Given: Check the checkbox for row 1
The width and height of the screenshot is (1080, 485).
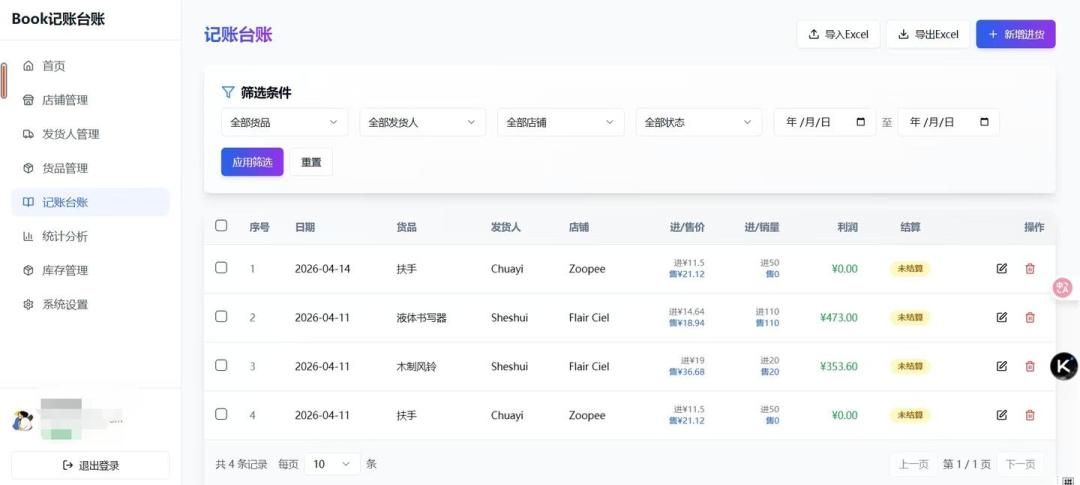Looking at the screenshot, I should 221,267.
